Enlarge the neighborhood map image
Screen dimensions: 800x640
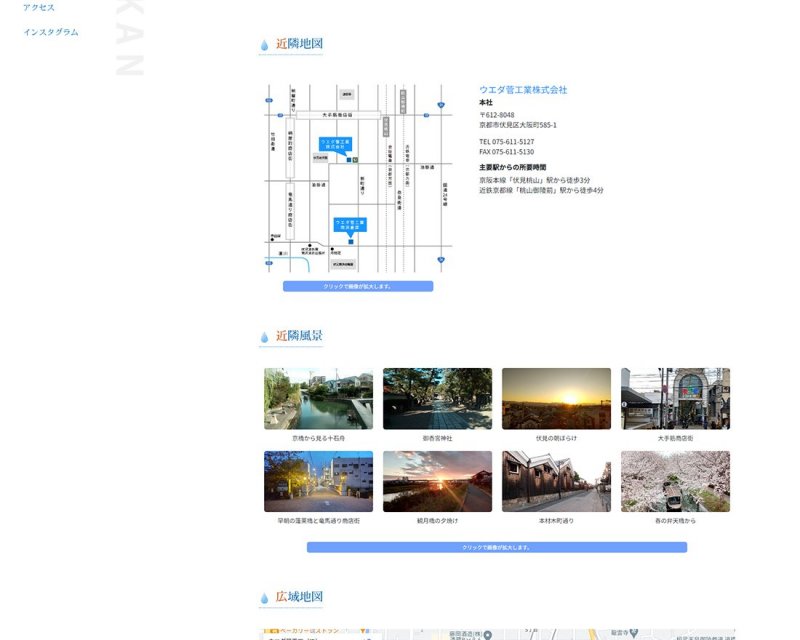(x=357, y=180)
